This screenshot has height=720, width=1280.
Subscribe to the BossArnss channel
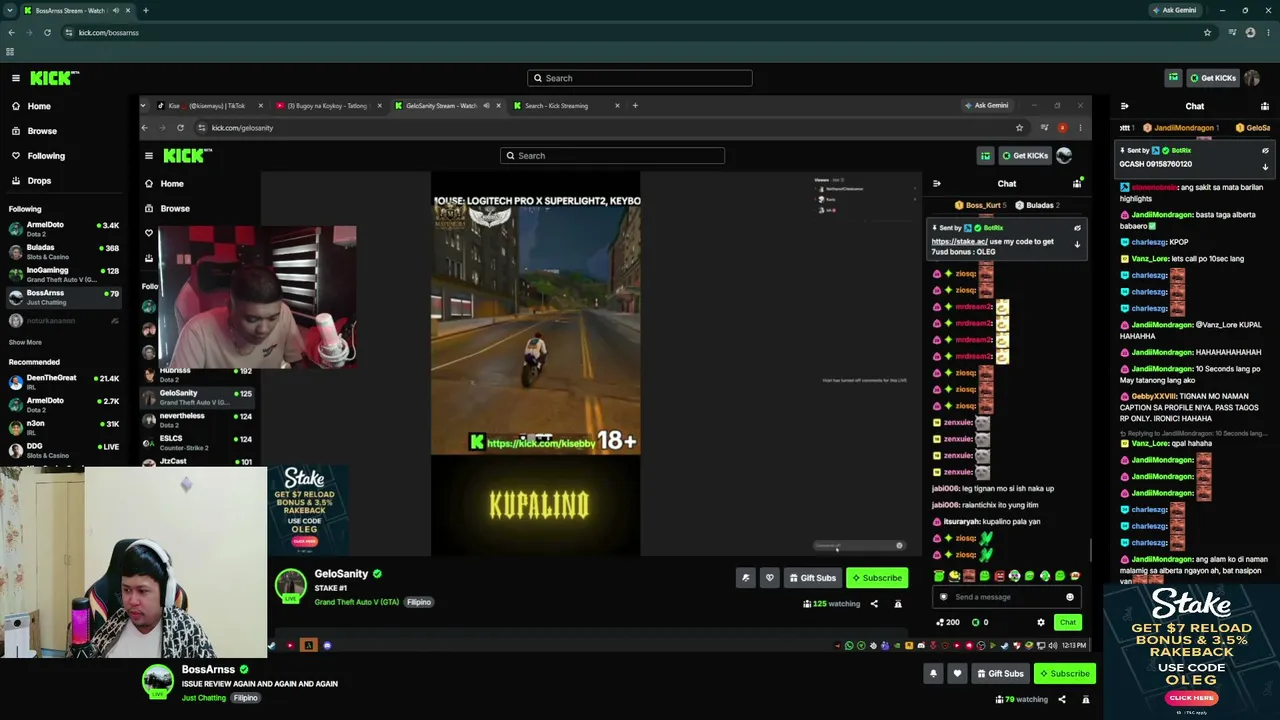[x=1064, y=673]
